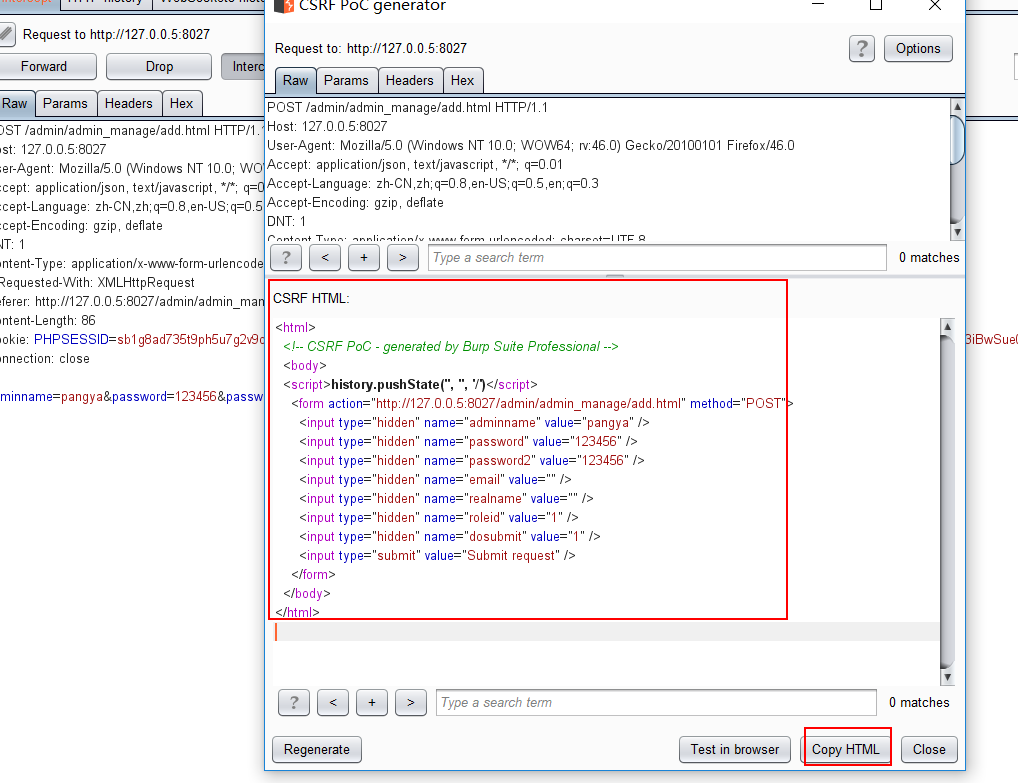The width and height of the screenshot is (1018, 783).
Task: Click the plus button in the CSRF HTML search bar
Action: 372,702
